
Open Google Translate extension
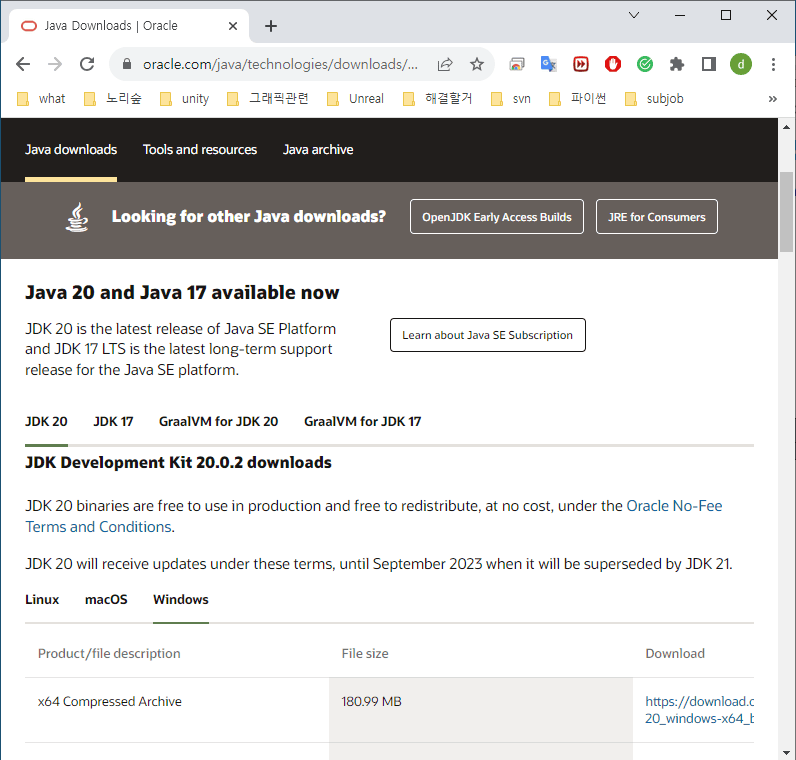tap(549, 64)
